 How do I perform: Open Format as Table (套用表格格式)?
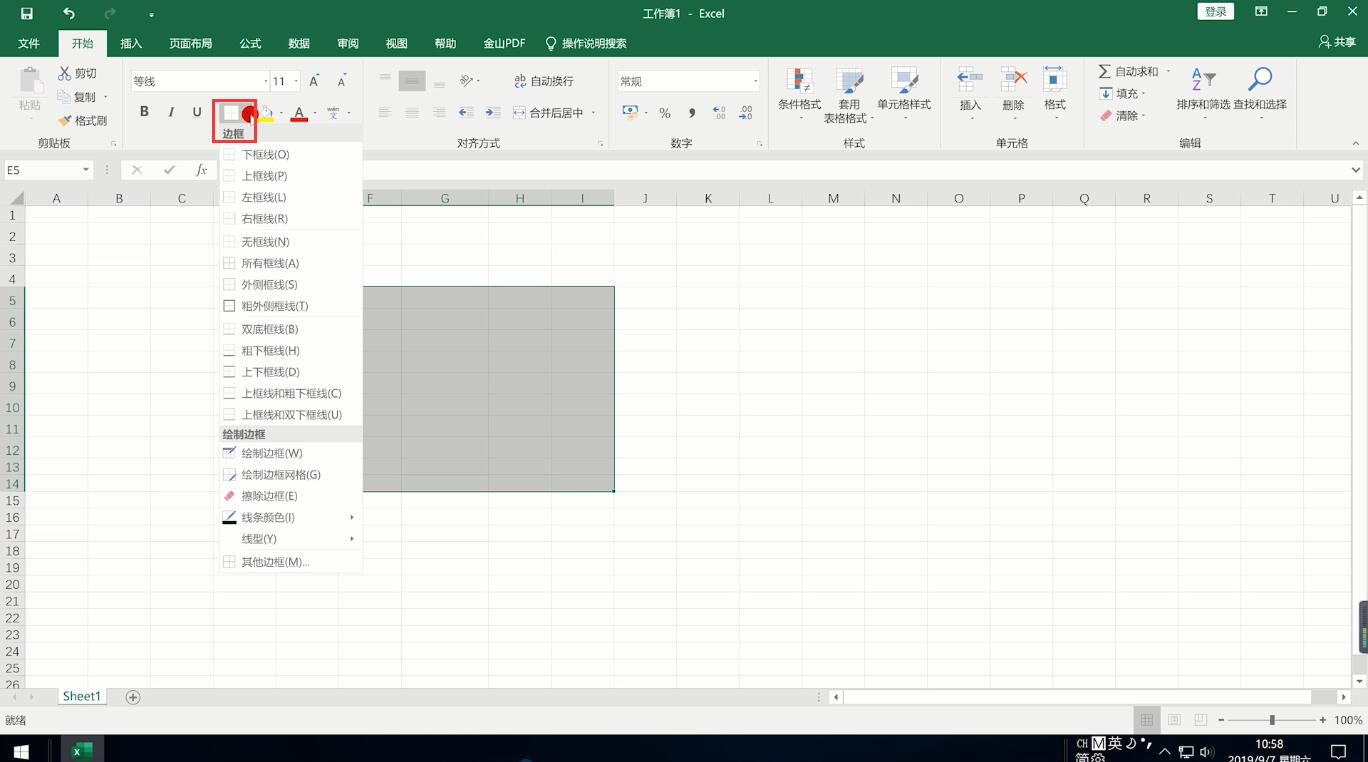849,94
